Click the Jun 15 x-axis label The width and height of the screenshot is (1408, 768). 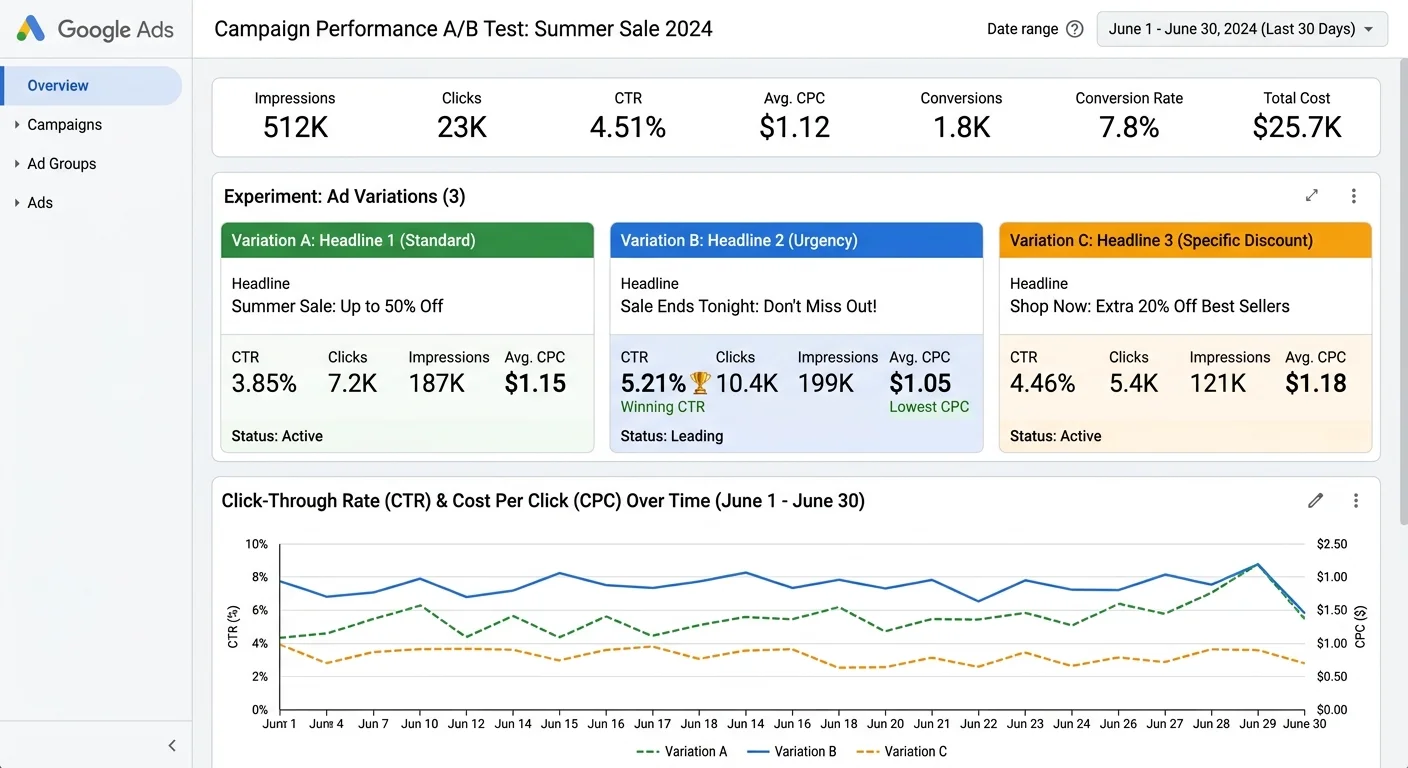pos(559,724)
